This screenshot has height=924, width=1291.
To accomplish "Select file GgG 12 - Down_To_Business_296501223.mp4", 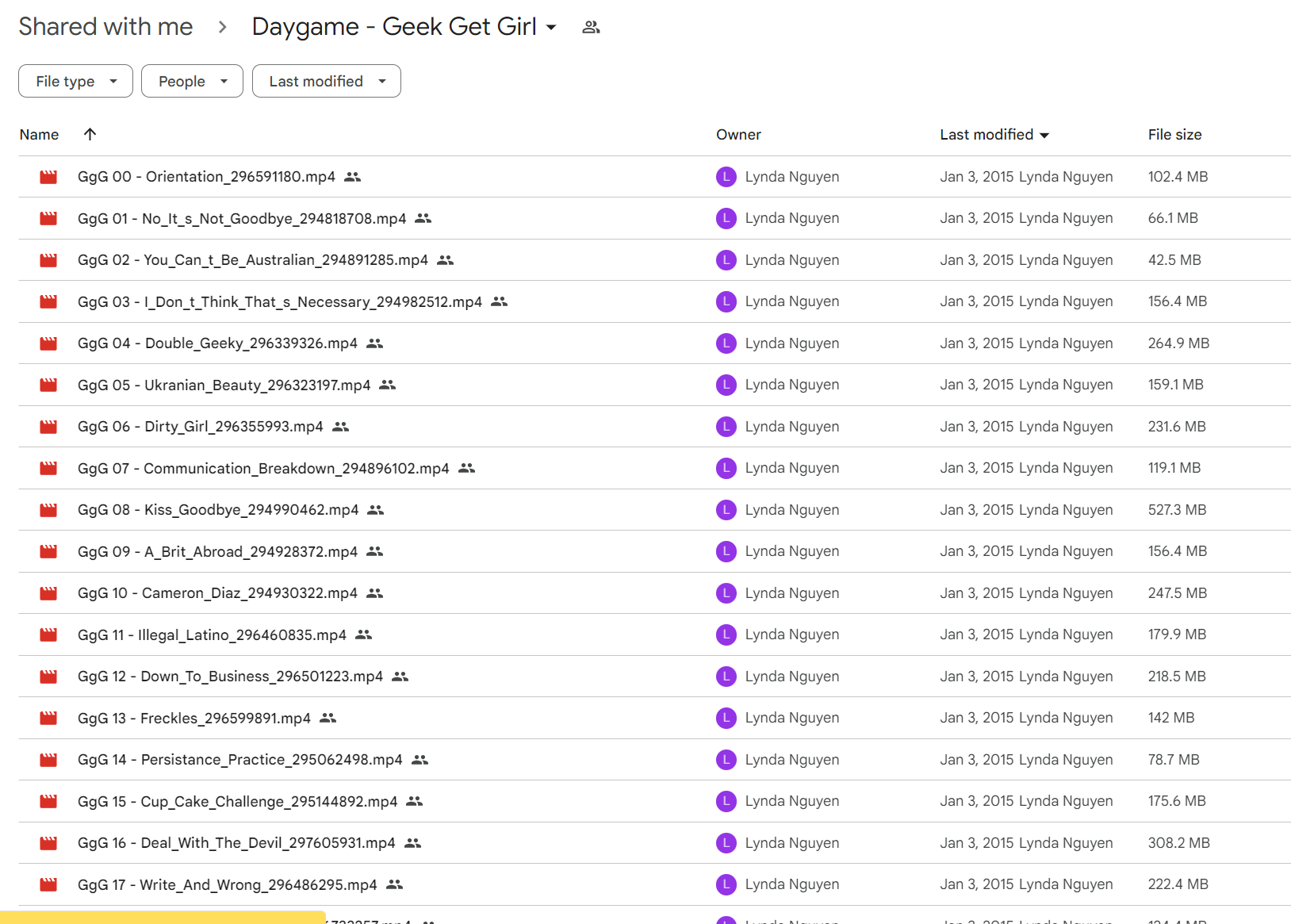I will (x=230, y=677).
